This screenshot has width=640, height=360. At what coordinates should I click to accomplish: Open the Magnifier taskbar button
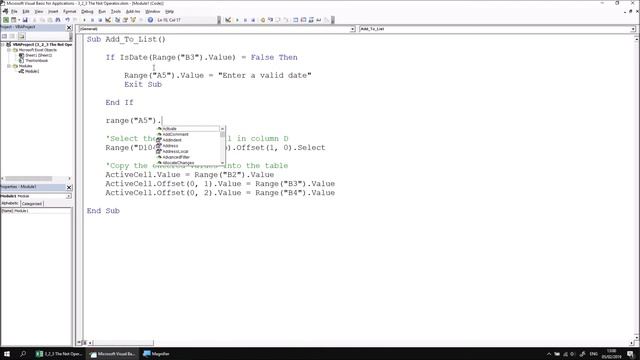[157, 354]
